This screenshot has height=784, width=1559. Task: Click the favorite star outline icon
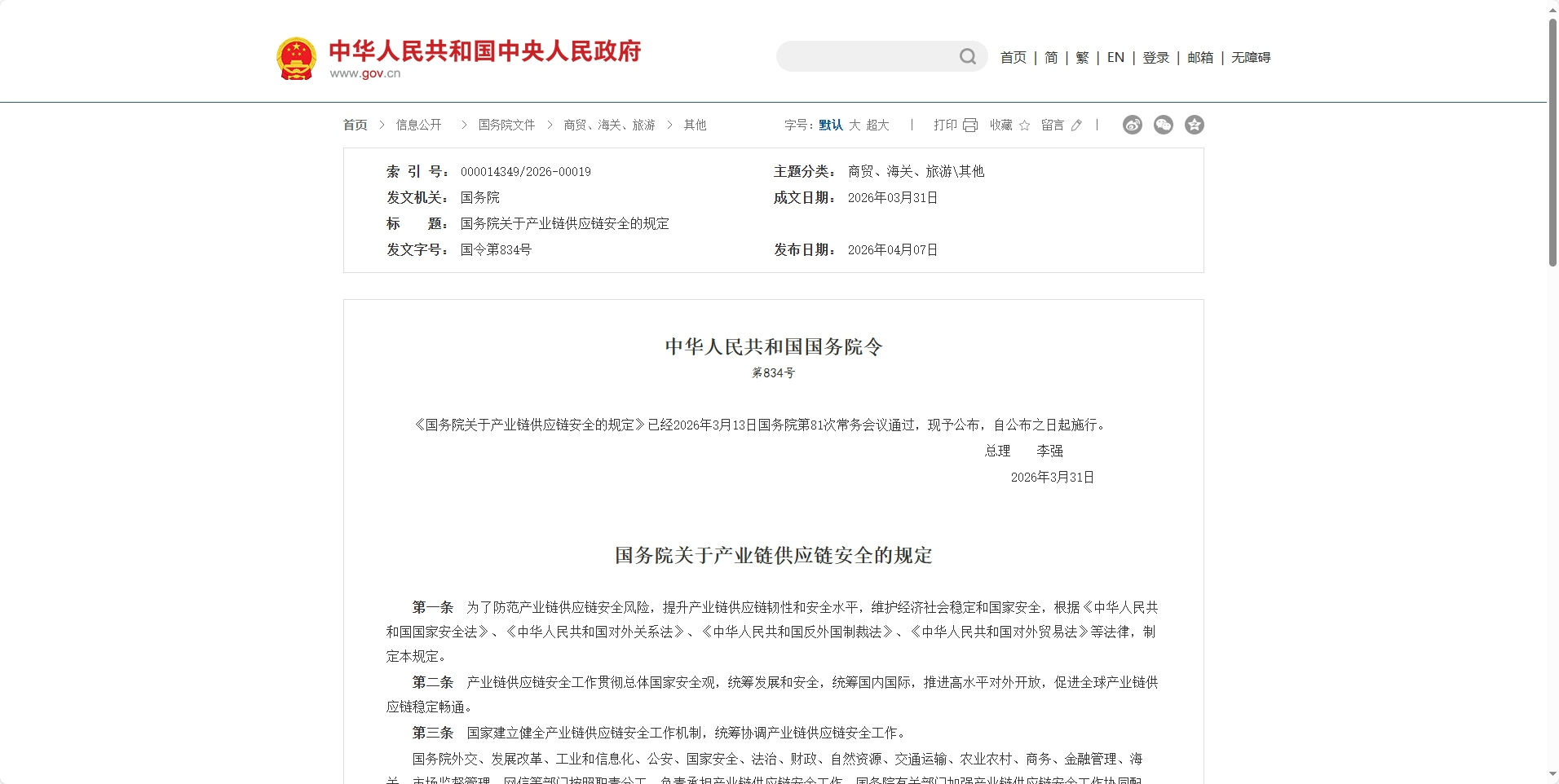1025,126
